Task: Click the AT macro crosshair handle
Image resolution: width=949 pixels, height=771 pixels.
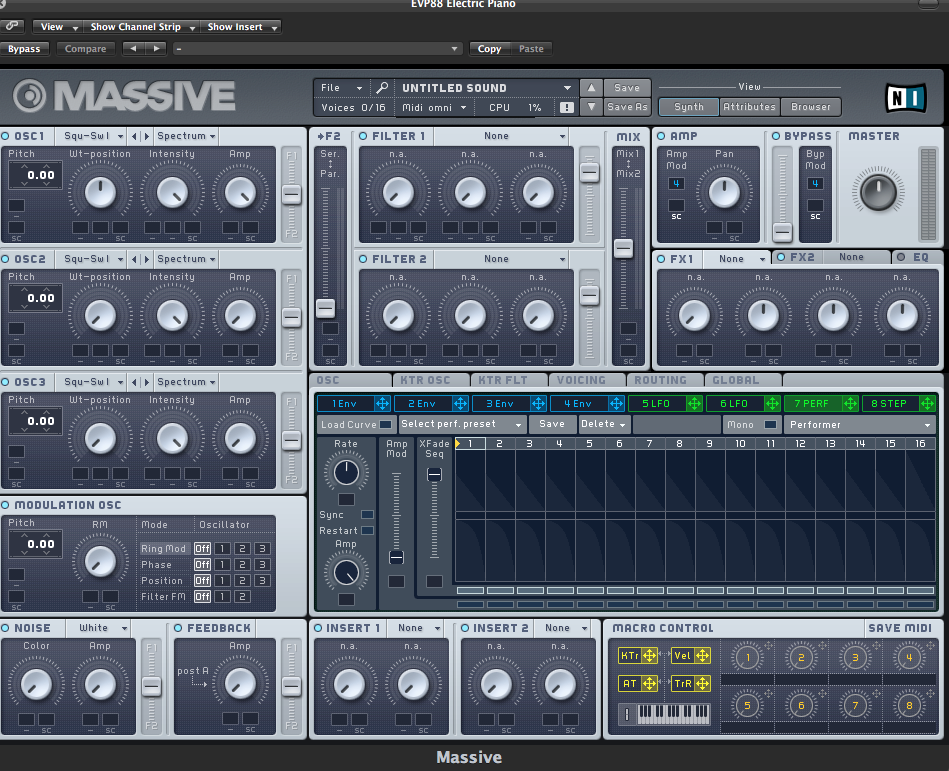Action: tap(649, 683)
